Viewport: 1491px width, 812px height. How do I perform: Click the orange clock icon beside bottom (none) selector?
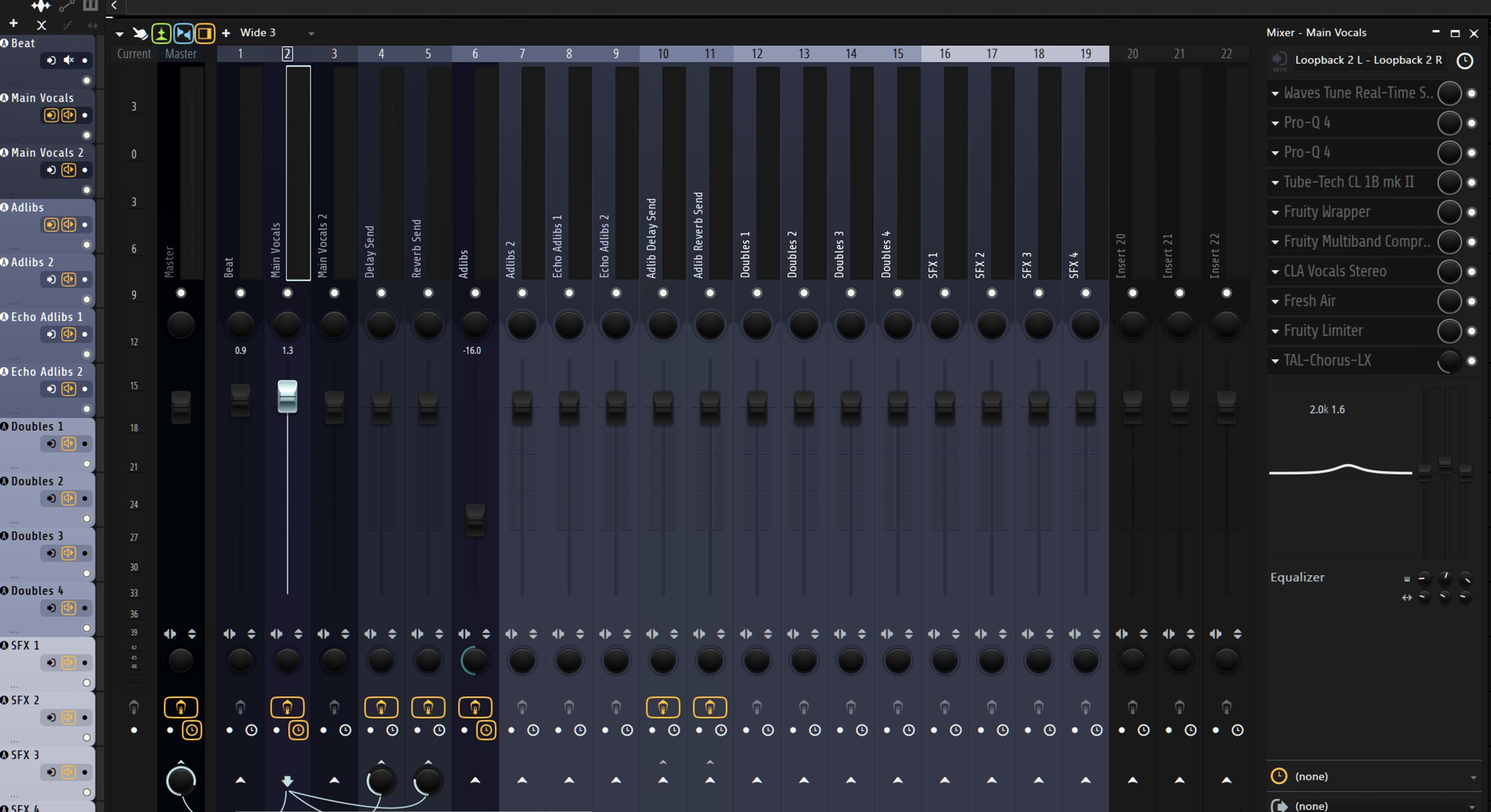coord(1278,776)
